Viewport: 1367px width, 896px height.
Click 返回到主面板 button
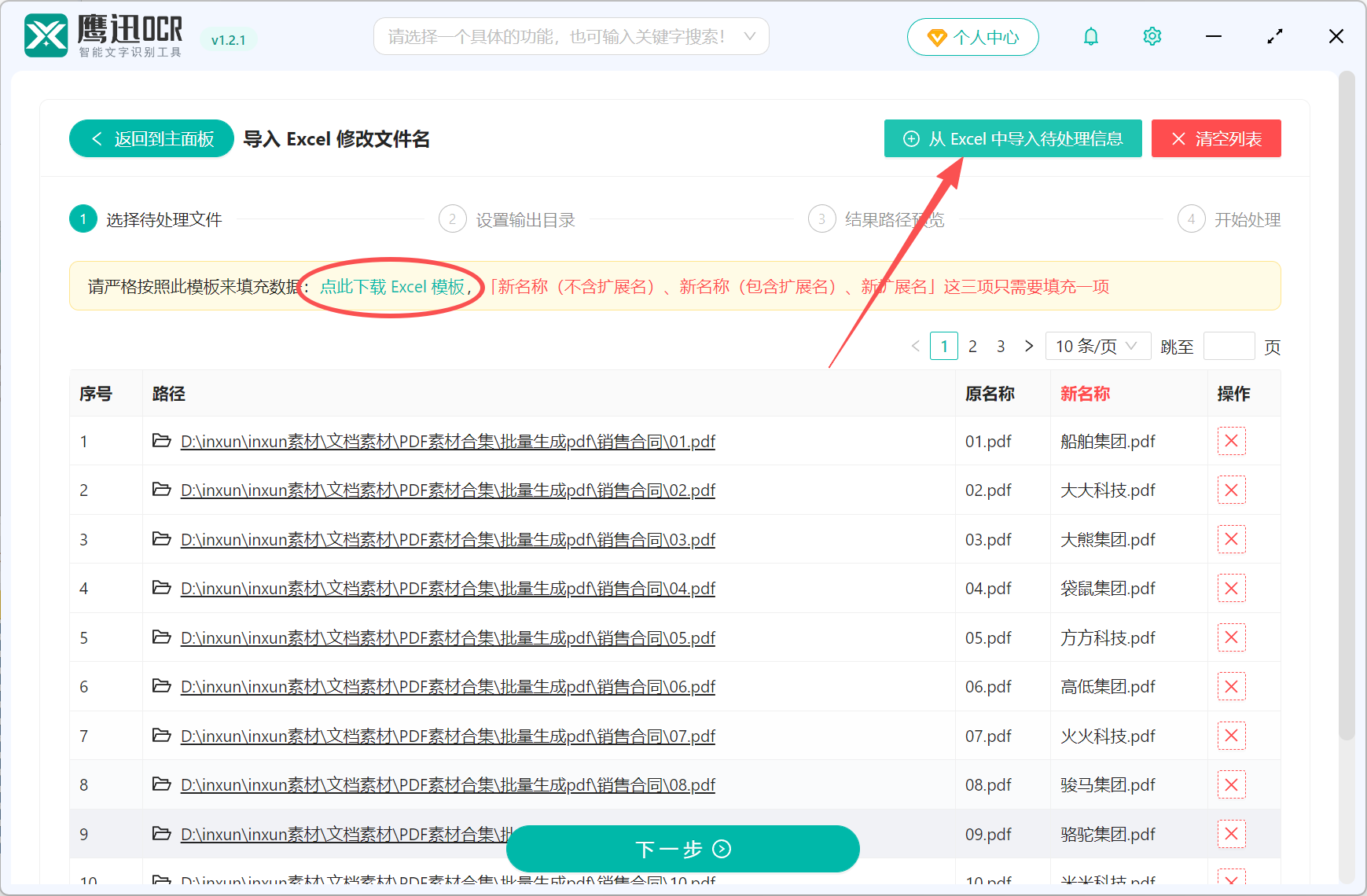tap(152, 138)
